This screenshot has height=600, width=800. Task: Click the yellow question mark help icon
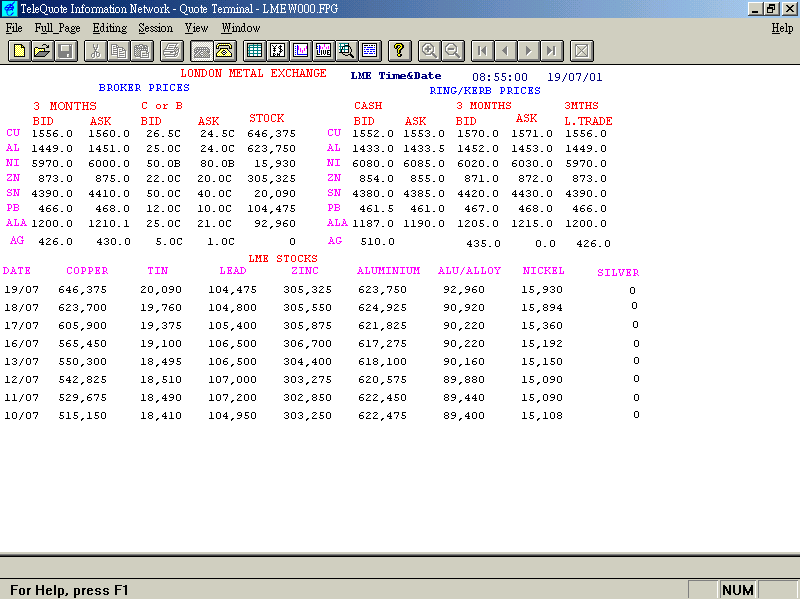point(399,51)
